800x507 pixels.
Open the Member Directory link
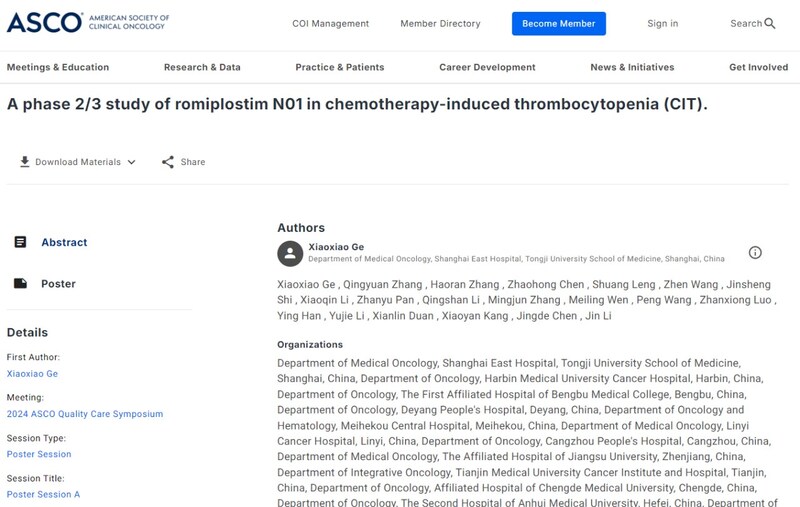click(440, 23)
